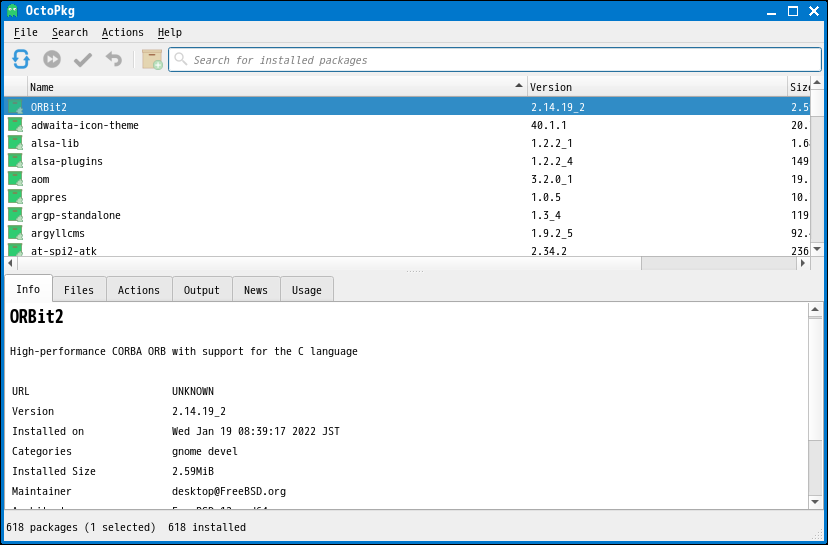Select the at-spi2-atk package row
Image resolution: width=828 pixels, height=545 pixels.
407,250
